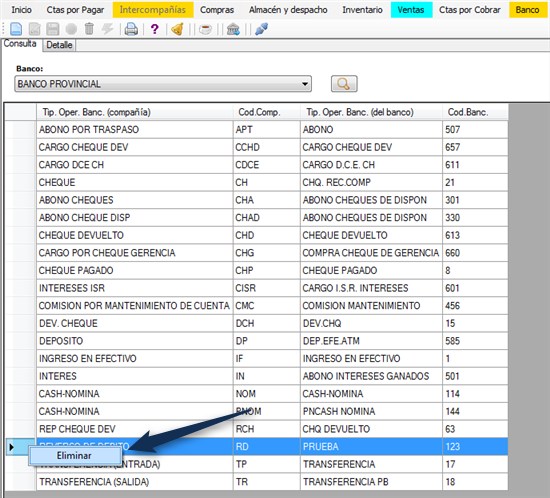Select the ABONO CHEQUE DISP cell
The width and height of the screenshot is (550, 498).
[x=135, y=218]
